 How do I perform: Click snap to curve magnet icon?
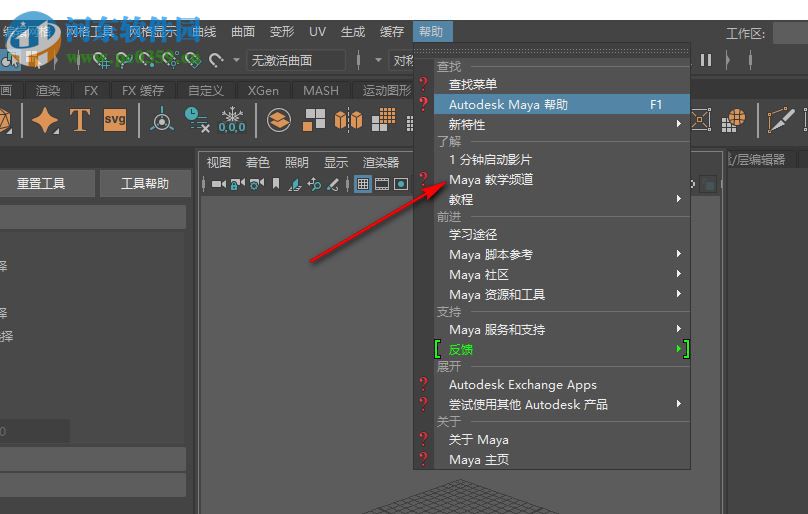(125, 60)
